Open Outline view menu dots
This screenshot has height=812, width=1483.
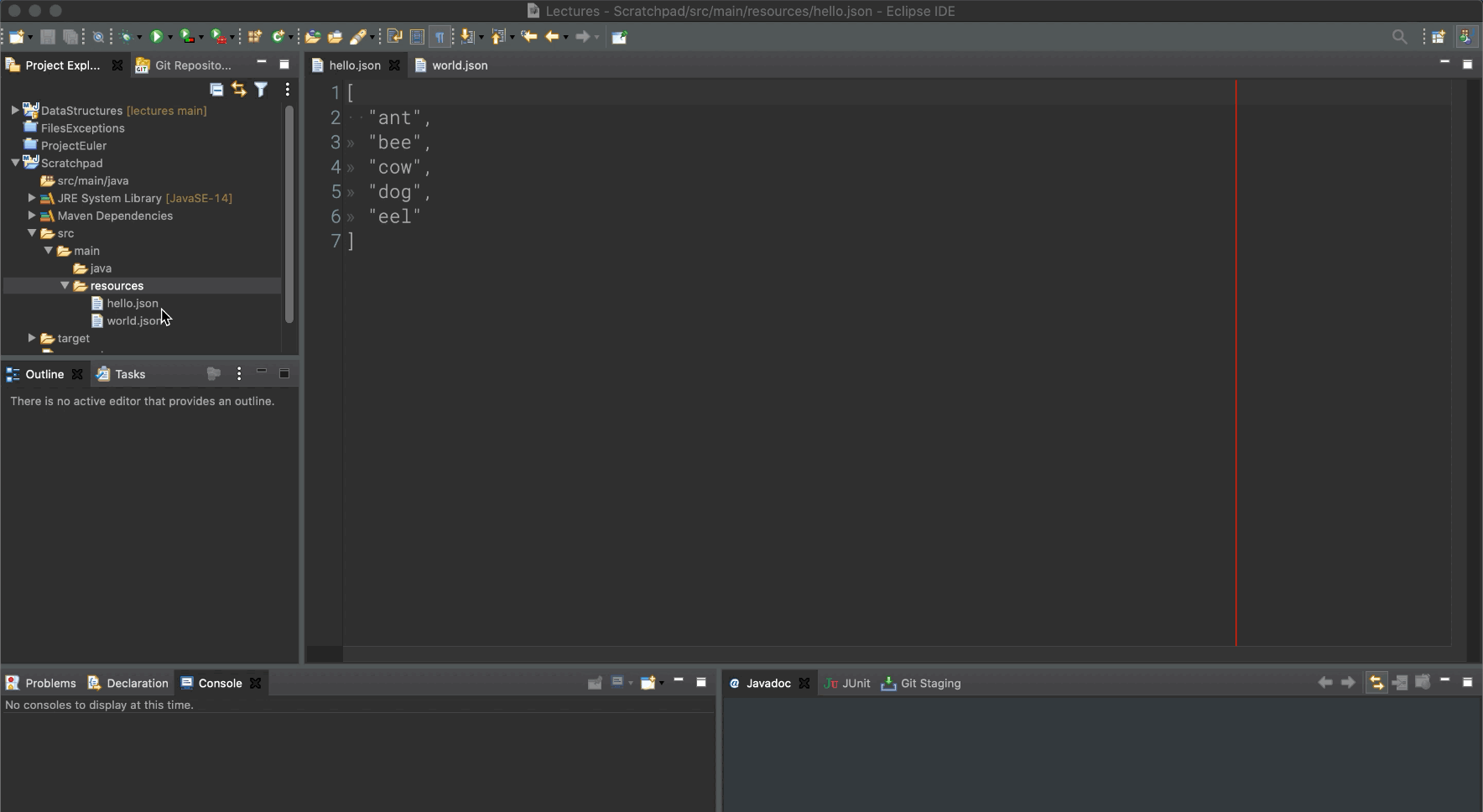(239, 374)
